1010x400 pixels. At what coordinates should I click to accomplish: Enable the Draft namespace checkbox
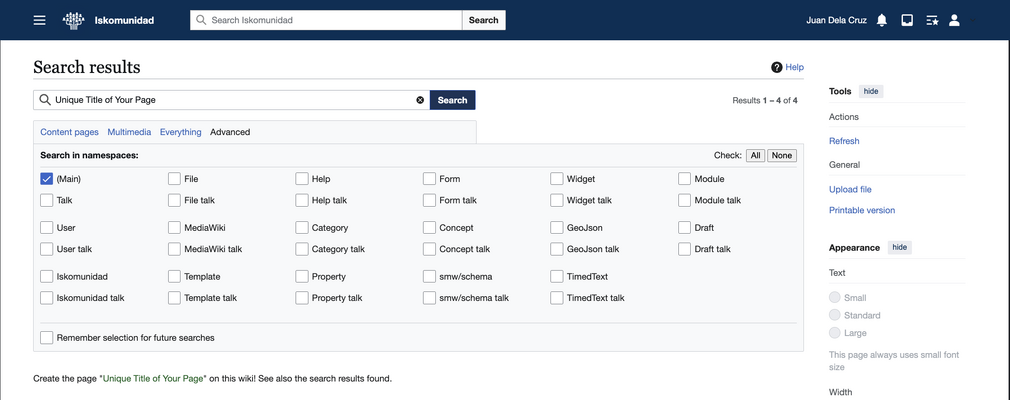coord(684,227)
